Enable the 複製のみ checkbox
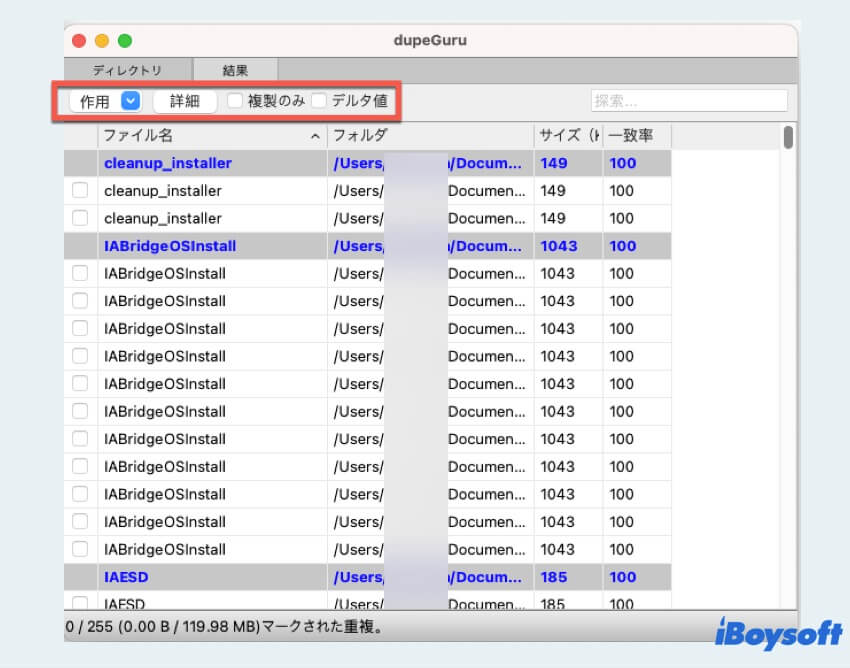Viewport: 850px width, 668px height. [x=235, y=100]
